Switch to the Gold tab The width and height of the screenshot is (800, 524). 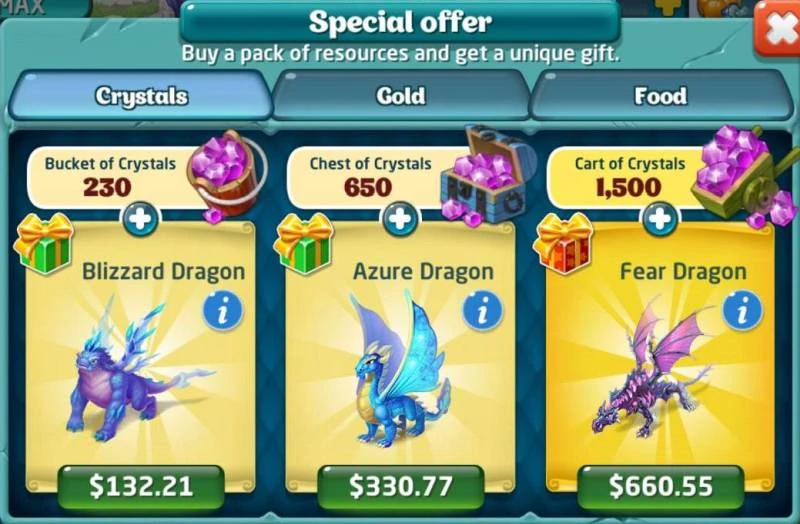coord(401,95)
